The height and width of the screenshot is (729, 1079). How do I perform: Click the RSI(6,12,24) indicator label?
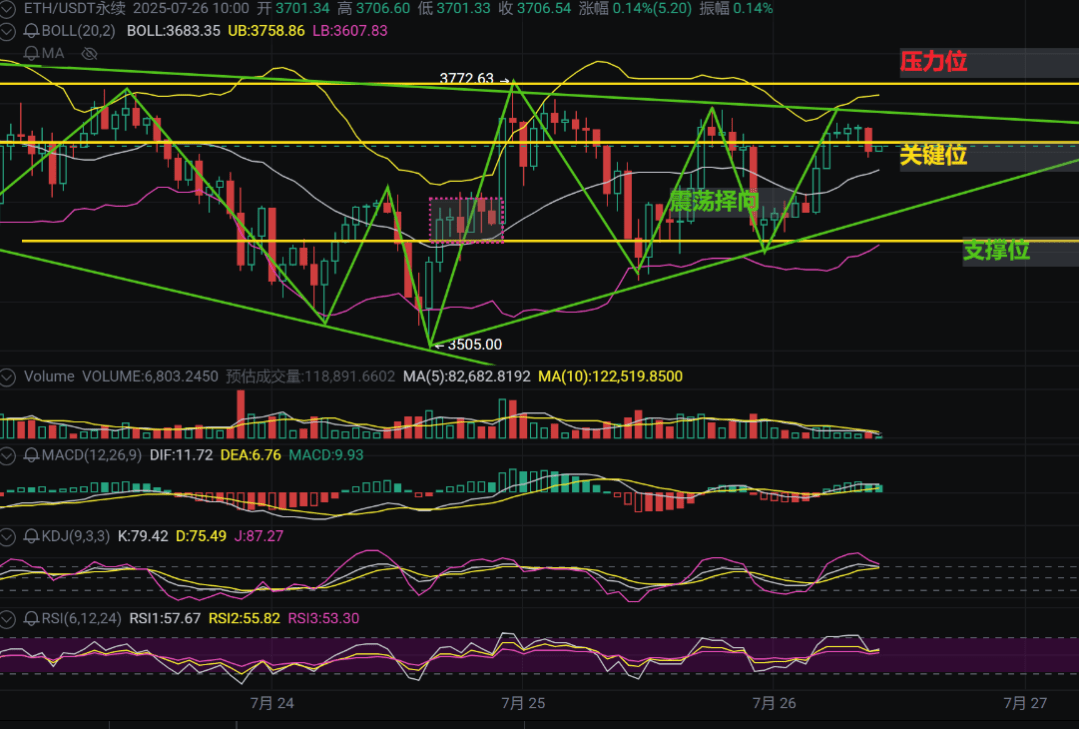pyautogui.click(x=81, y=619)
